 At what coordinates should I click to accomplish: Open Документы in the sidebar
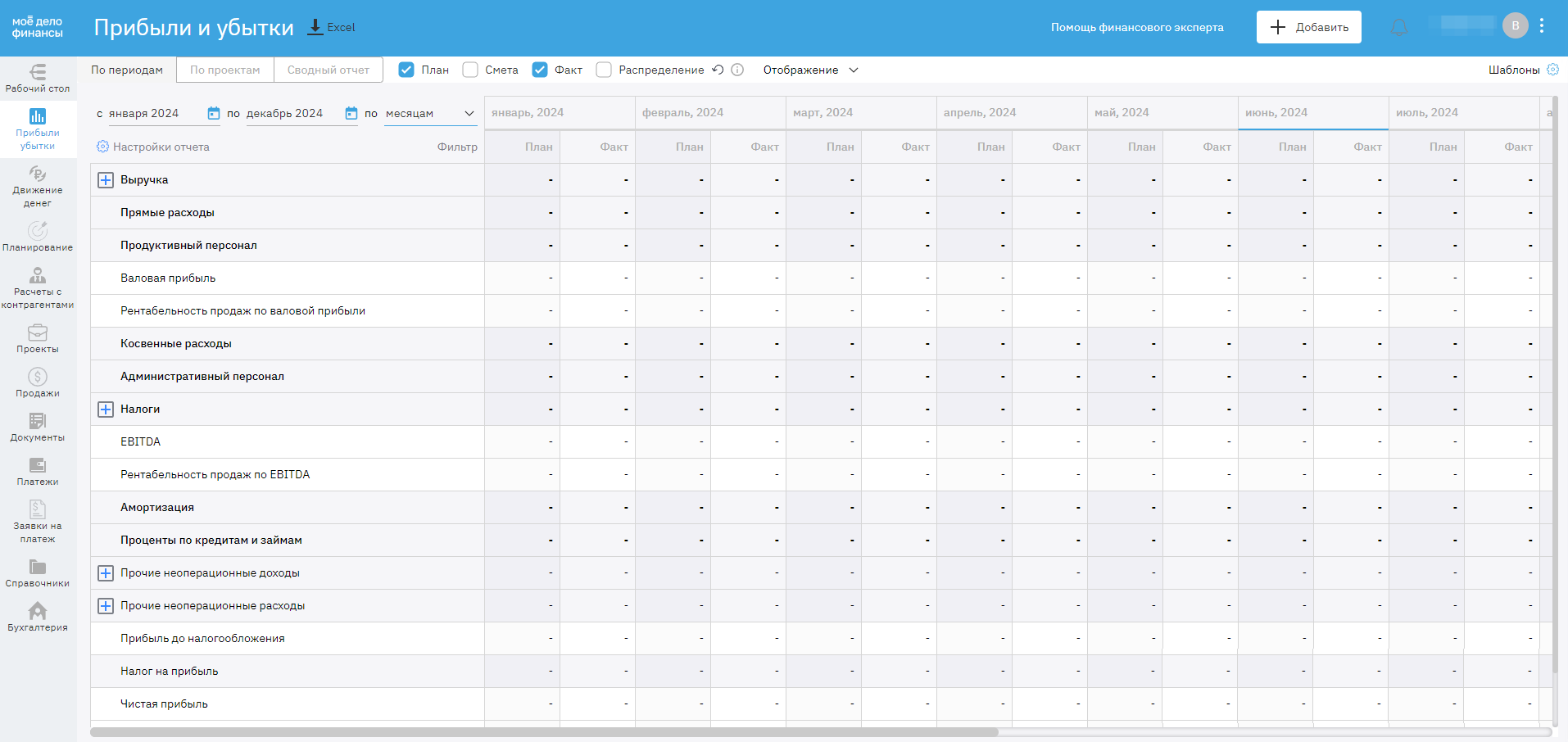coord(38,428)
